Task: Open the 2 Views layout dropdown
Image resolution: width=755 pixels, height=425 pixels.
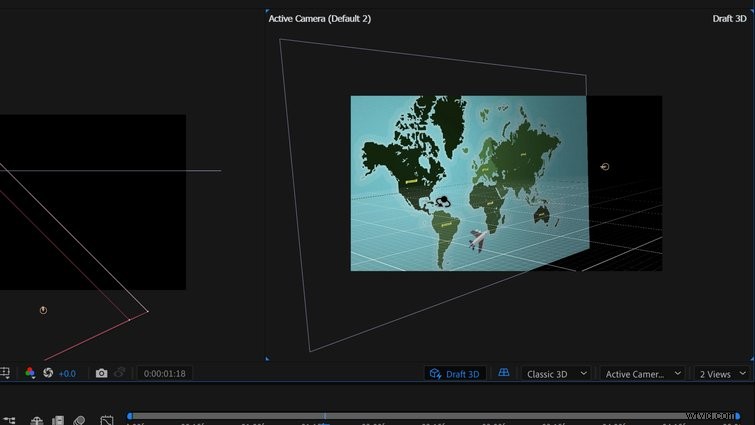Action: (722, 374)
